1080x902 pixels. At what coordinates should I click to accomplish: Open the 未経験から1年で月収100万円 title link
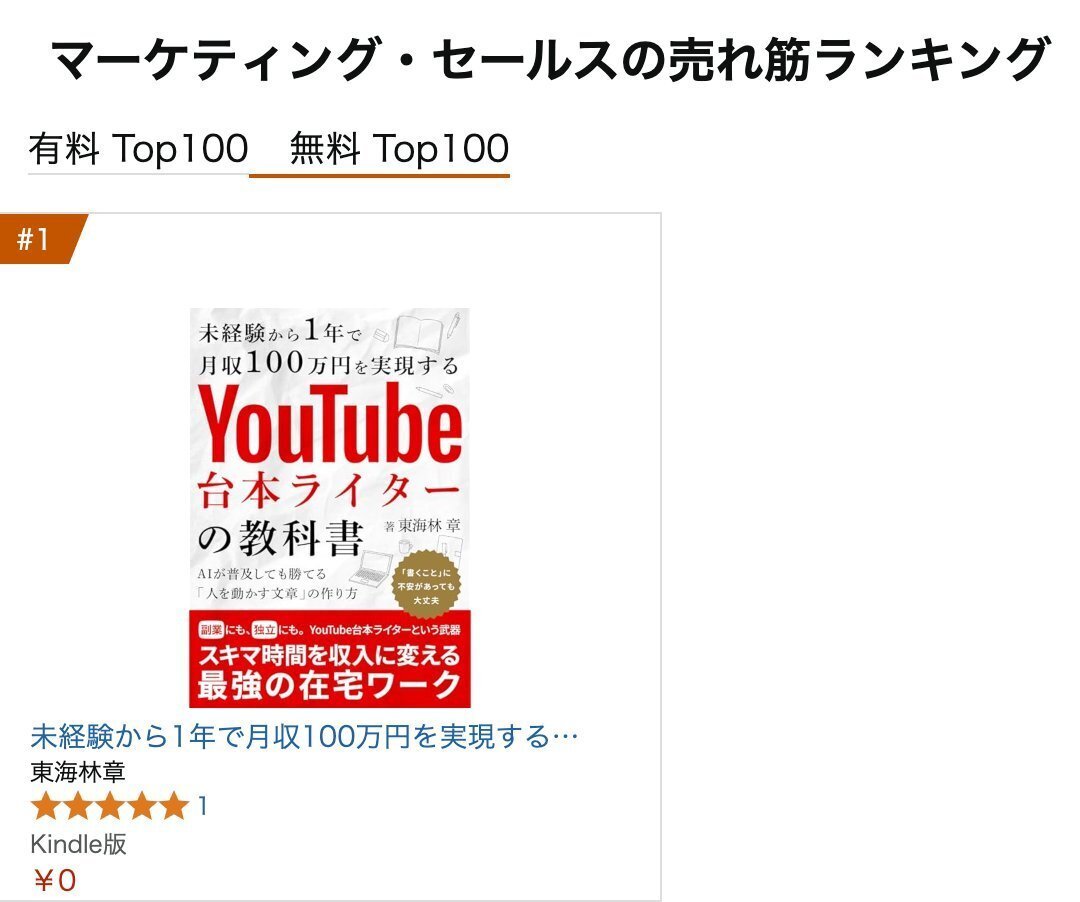[304, 736]
